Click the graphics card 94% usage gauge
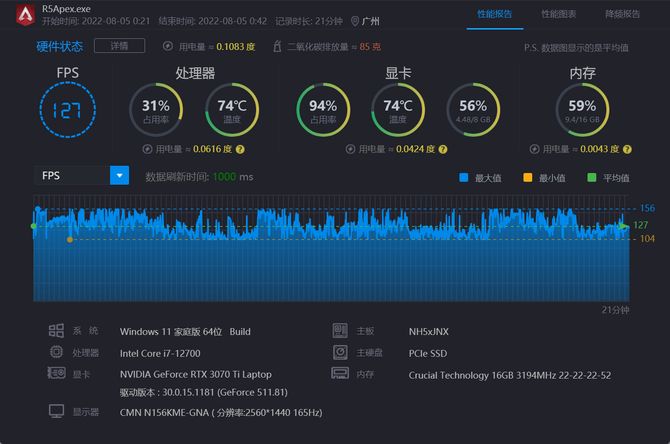670x444 pixels. click(x=323, y=110)
